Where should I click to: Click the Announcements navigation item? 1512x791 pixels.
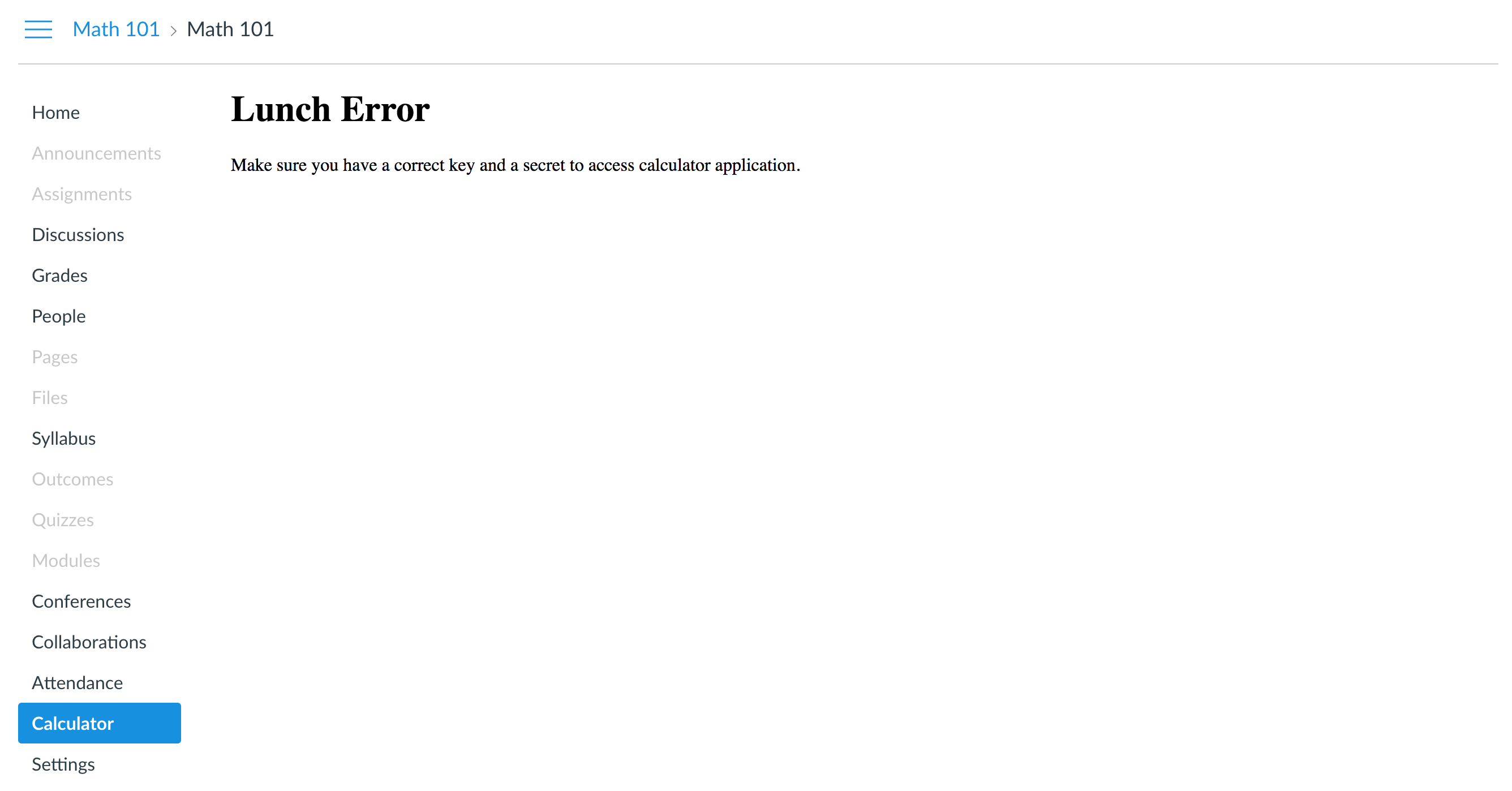[96, 153]
